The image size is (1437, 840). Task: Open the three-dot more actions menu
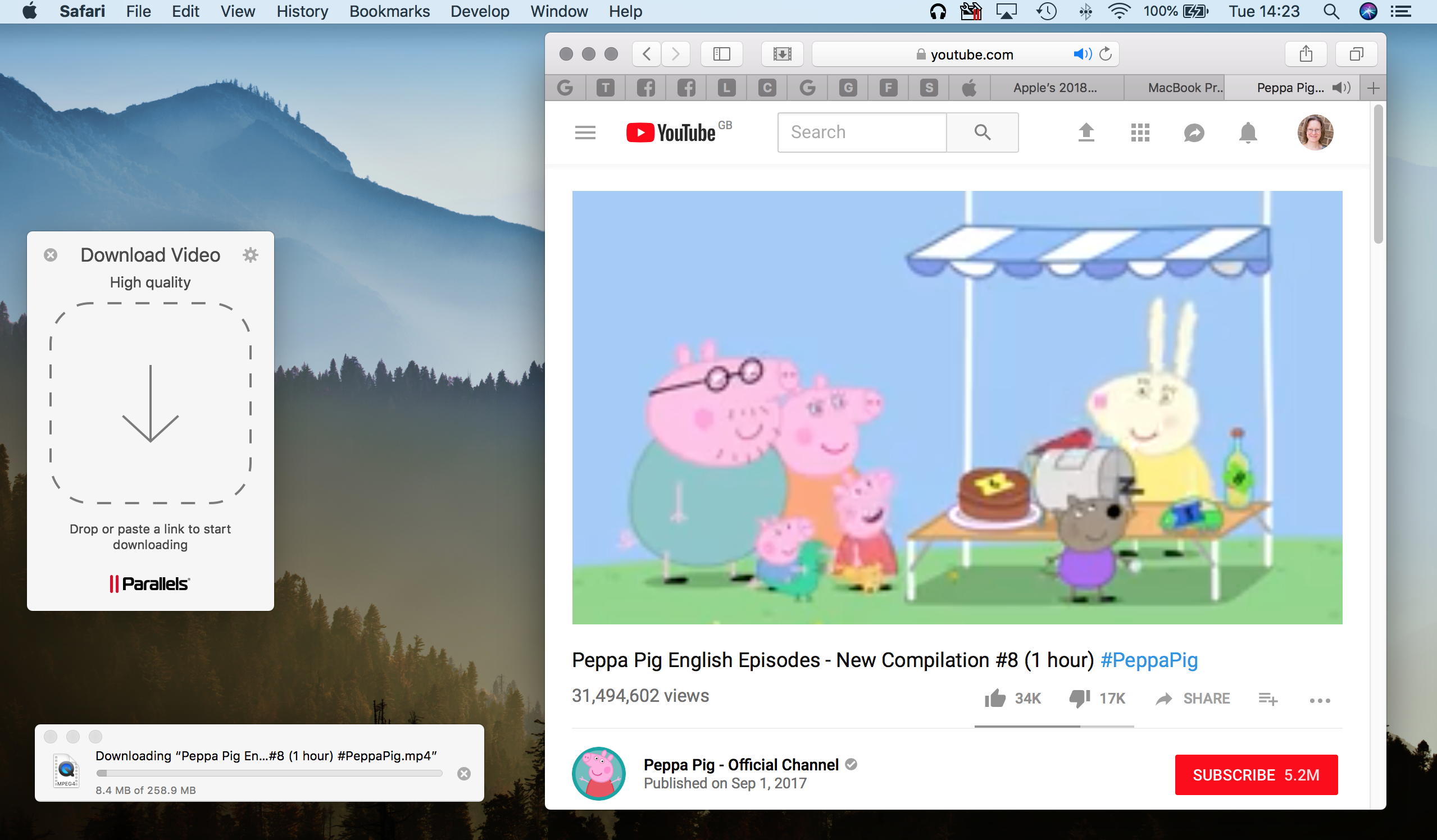(x=1320, y=700)
